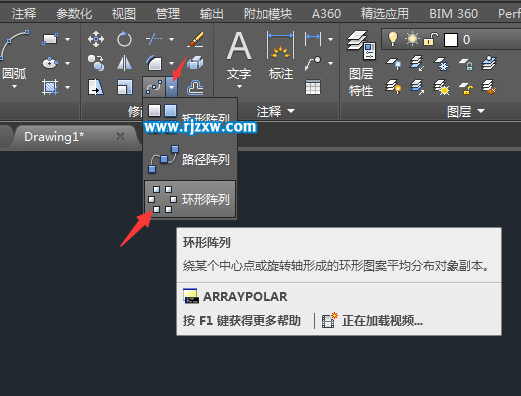Click the Thaw All Layers icon

[442, 87]
